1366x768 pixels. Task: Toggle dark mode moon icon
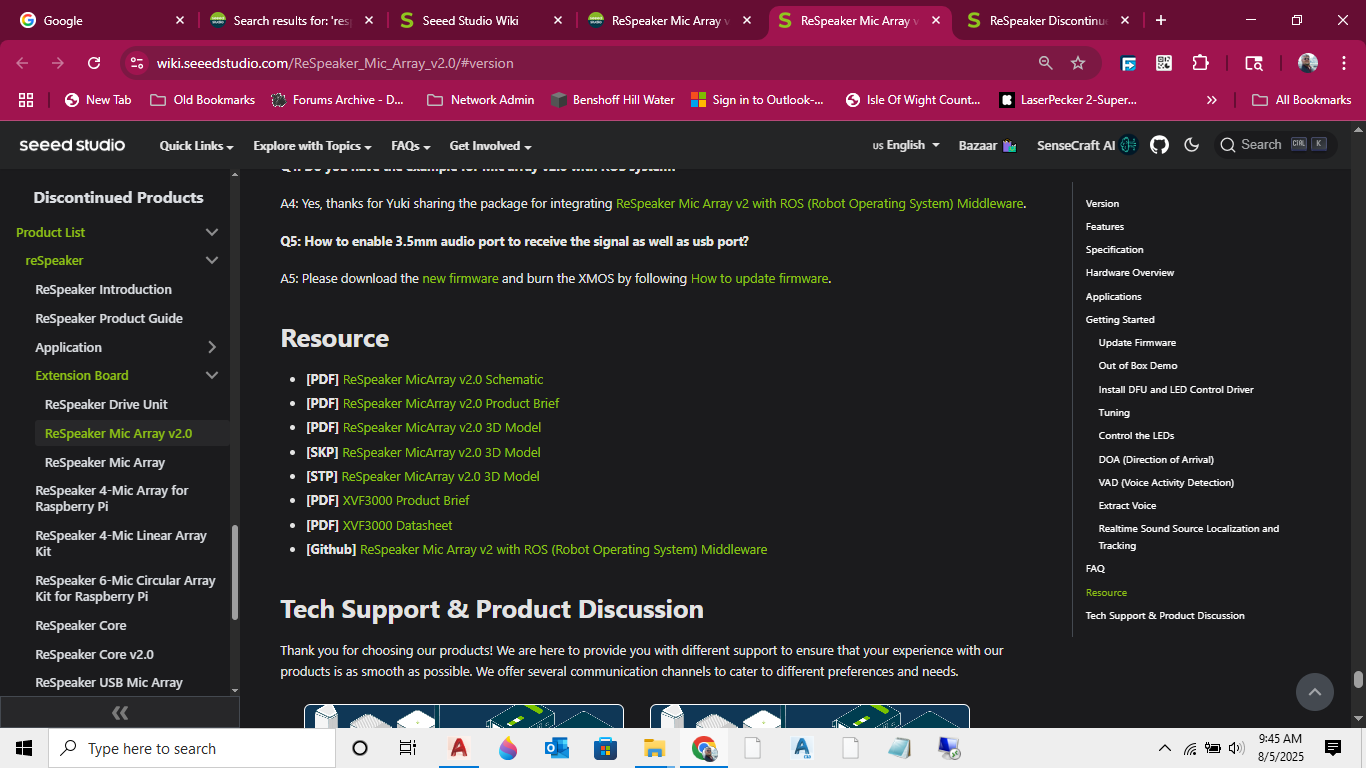pos(1191,145)
